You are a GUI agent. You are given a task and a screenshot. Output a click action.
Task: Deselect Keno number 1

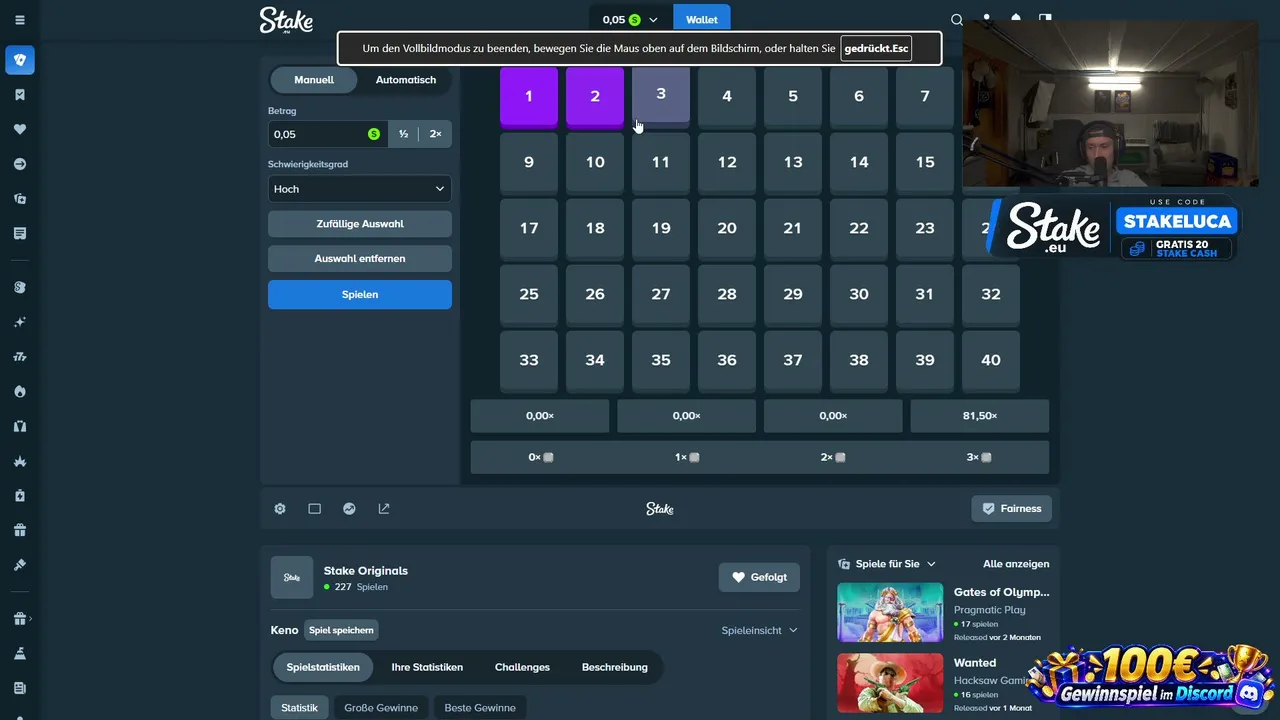529,97
